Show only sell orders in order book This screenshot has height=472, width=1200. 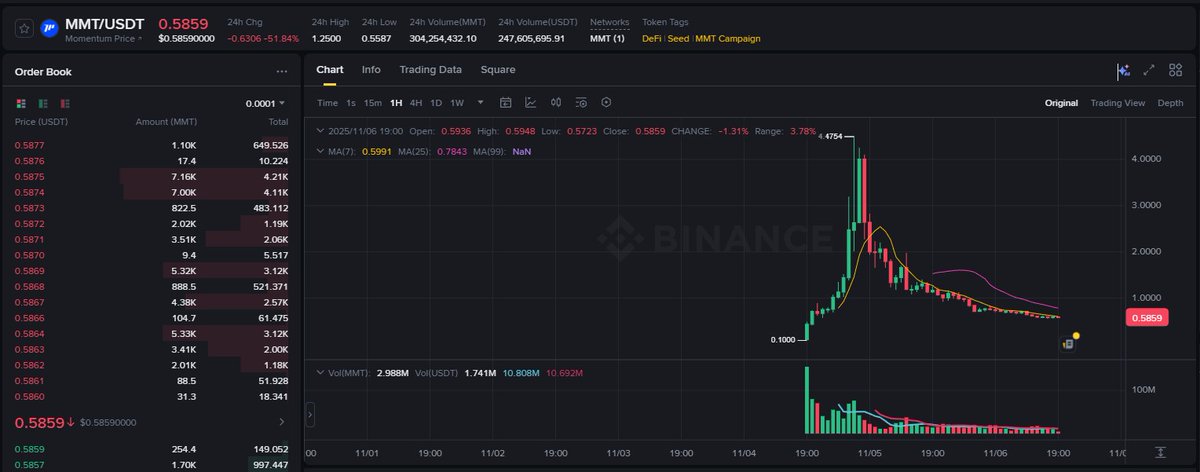(65, 103)
